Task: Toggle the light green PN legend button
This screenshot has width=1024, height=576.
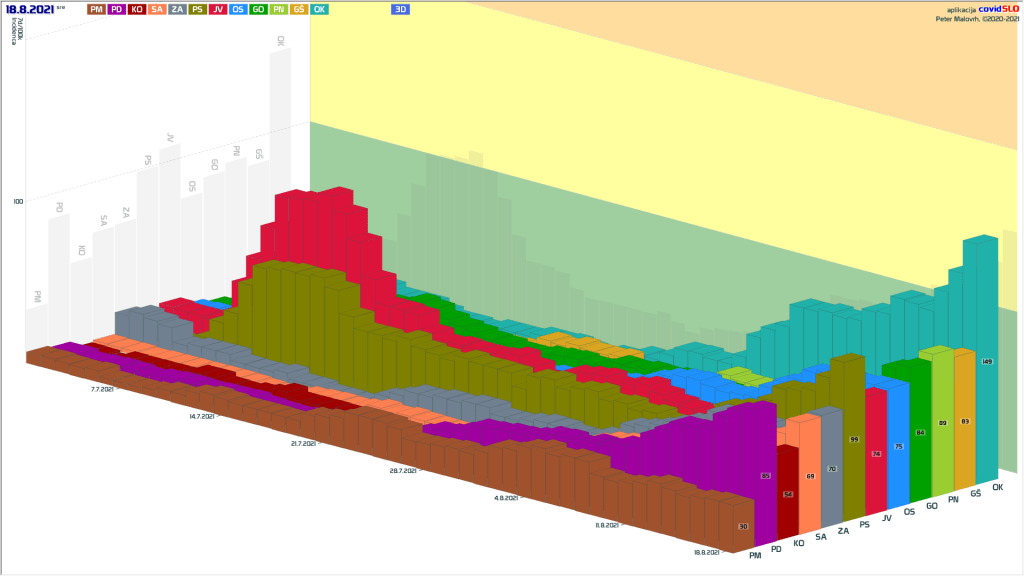Action: [279, 9]
